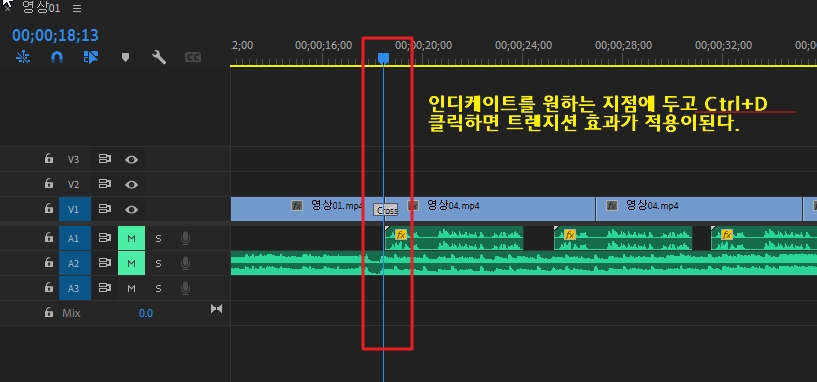Target the V3 track header
The height and width of the screenshot is (382, 817).
point(73,159)
